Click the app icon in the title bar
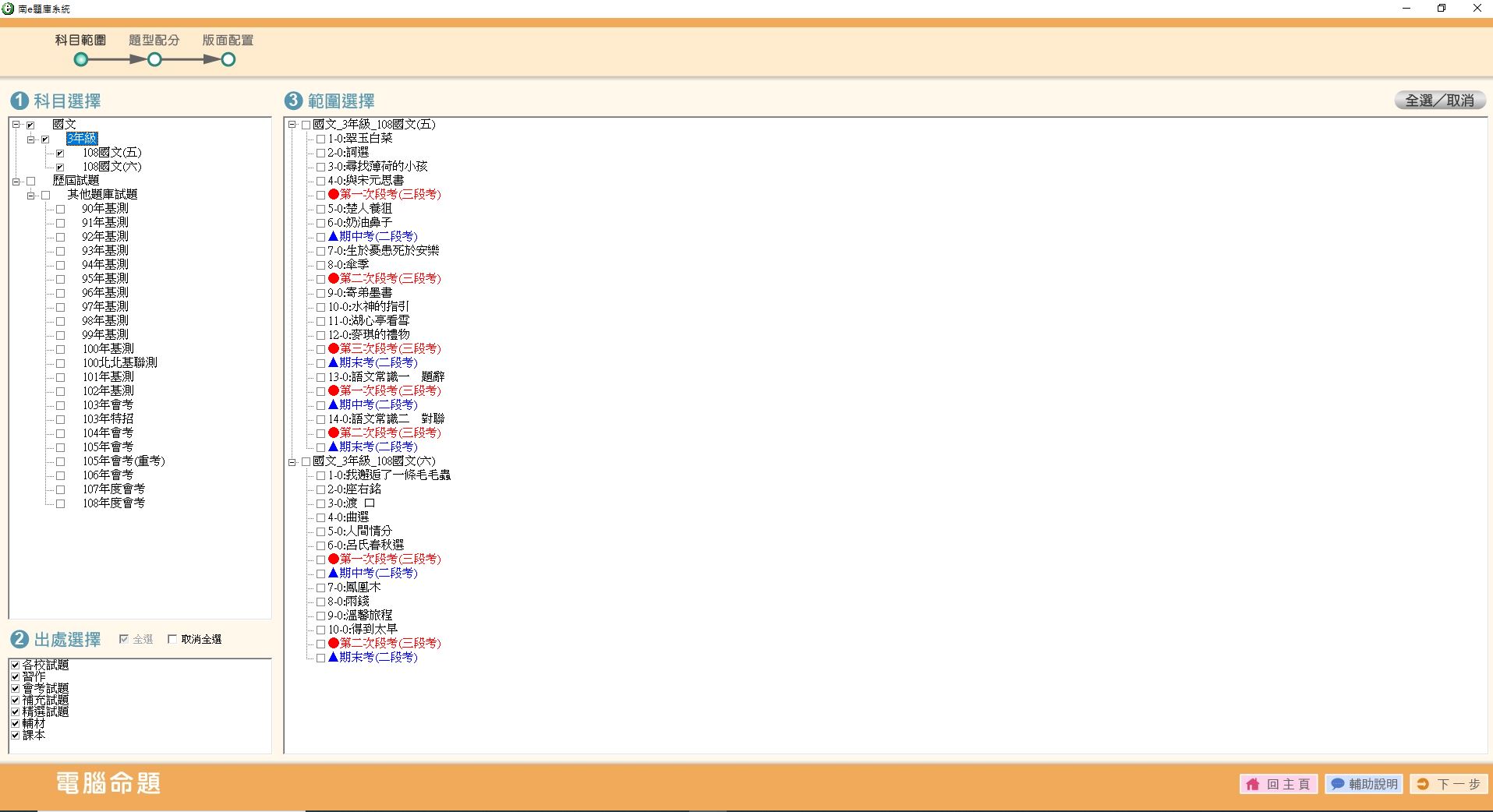This screenshot has width=1493, height=812. coord(9,9)
